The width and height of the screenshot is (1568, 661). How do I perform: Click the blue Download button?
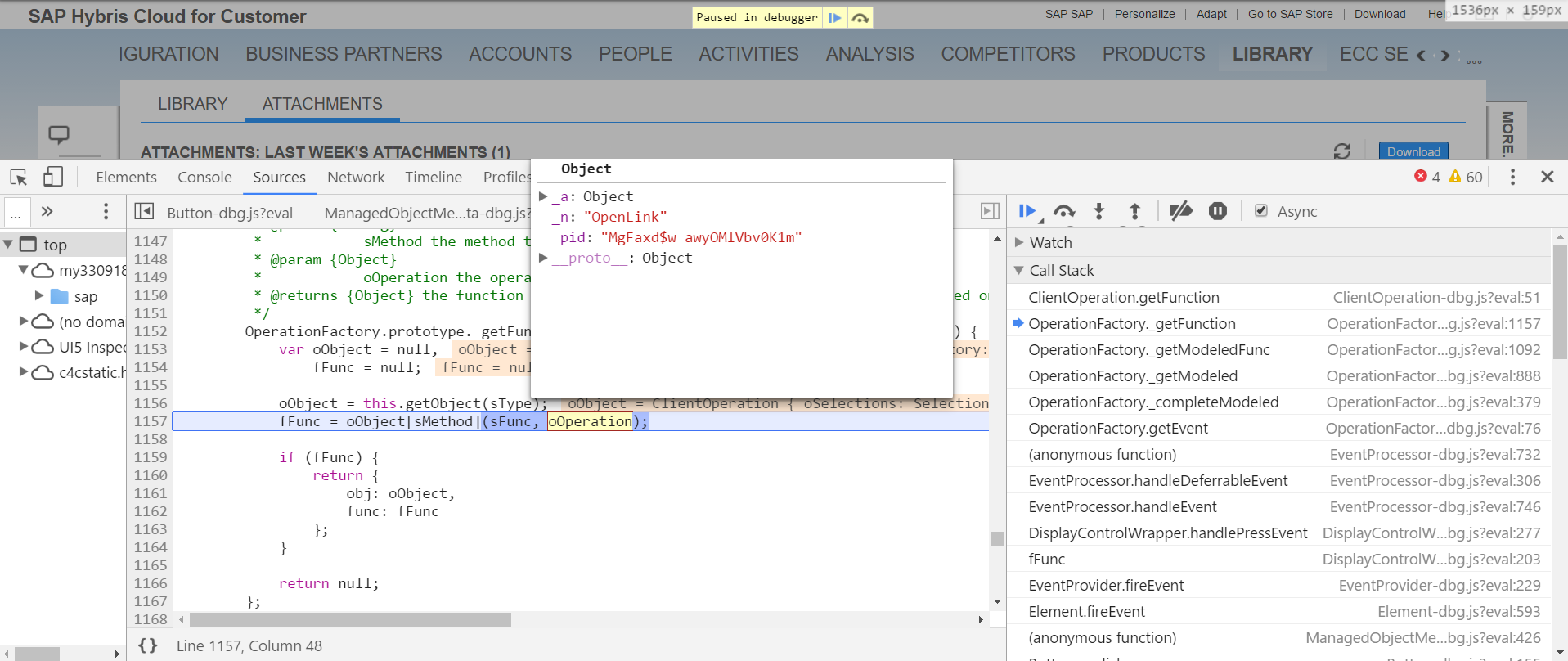point(1413,151)
